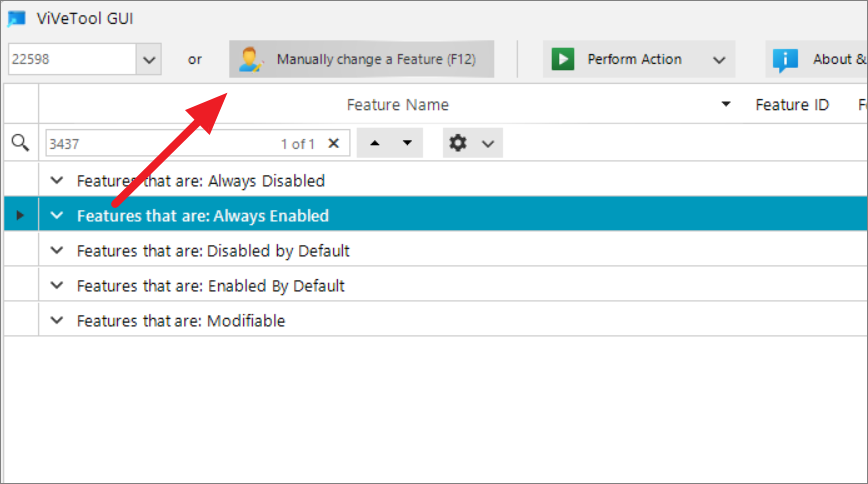Go to previous search result arrow
Viewport: 868px width, 484px height.
[375, 143]
